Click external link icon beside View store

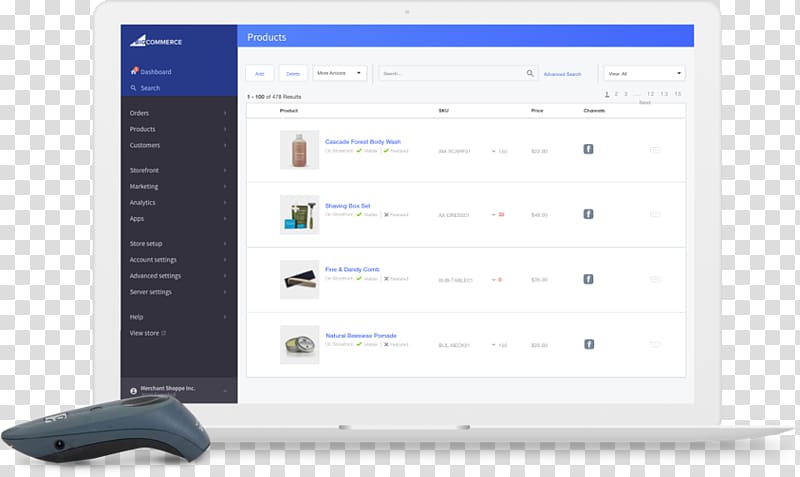coord(164,333)
